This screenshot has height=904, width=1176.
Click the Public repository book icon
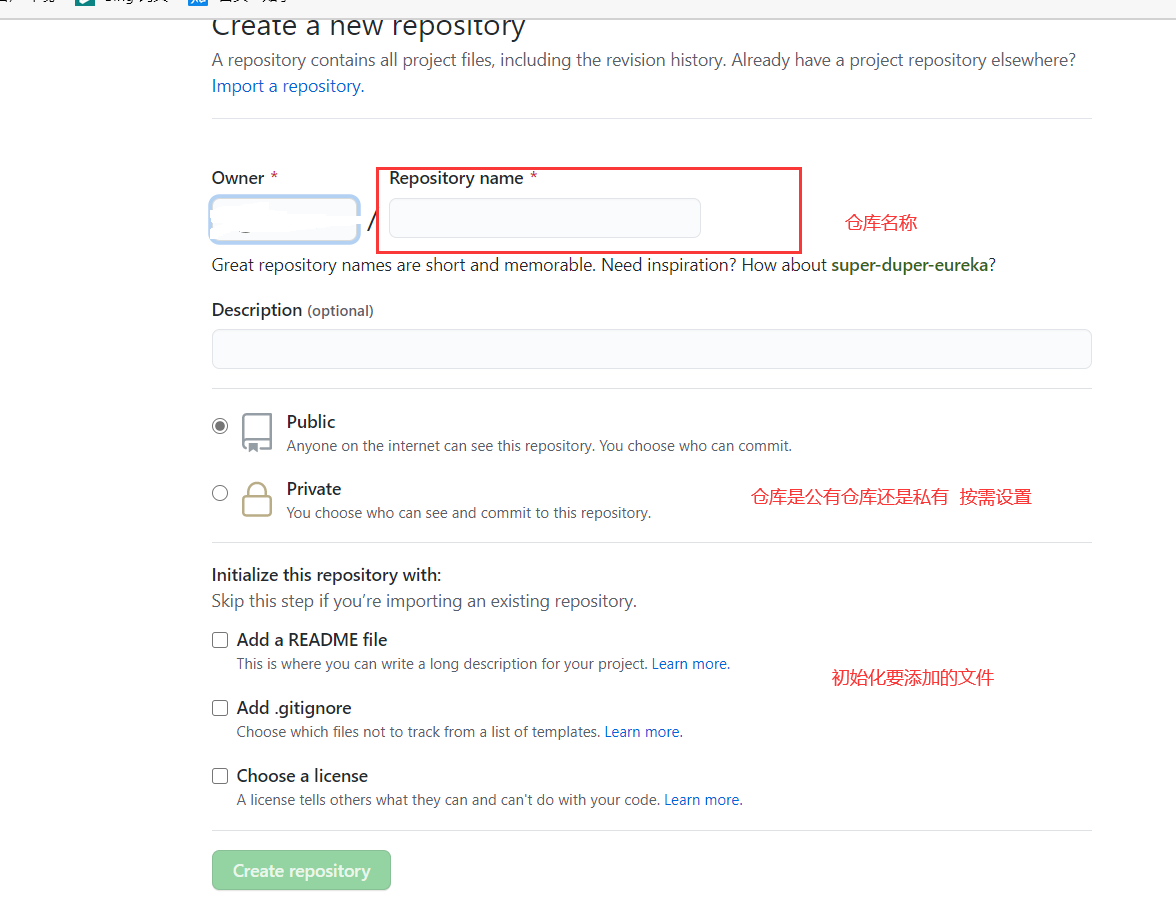pos(256,432)
